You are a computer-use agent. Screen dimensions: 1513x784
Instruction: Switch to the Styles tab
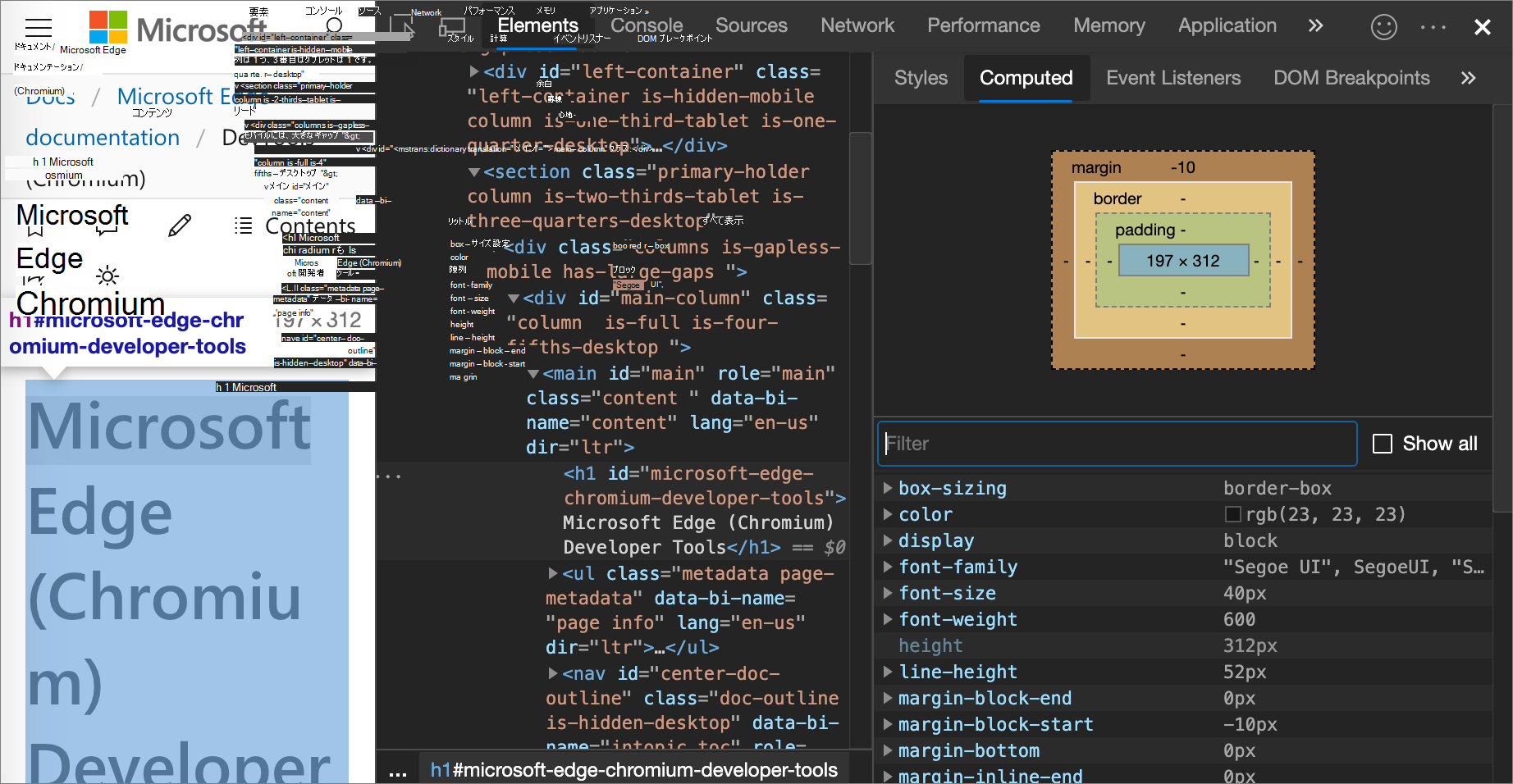coord(921,78)
